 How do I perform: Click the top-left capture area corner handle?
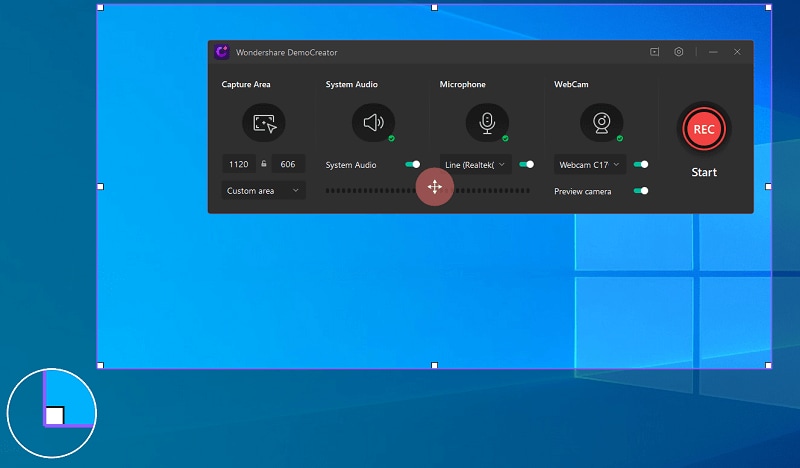point(101,8)
